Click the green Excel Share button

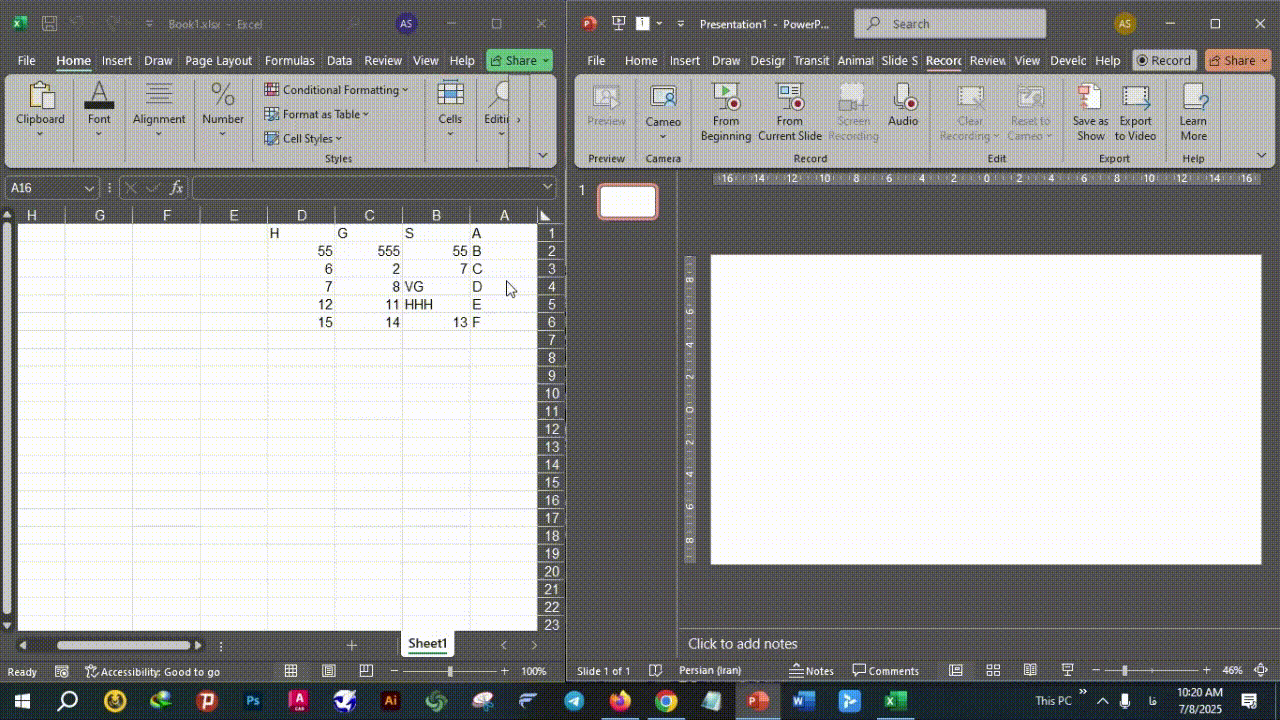coord(519,61)
